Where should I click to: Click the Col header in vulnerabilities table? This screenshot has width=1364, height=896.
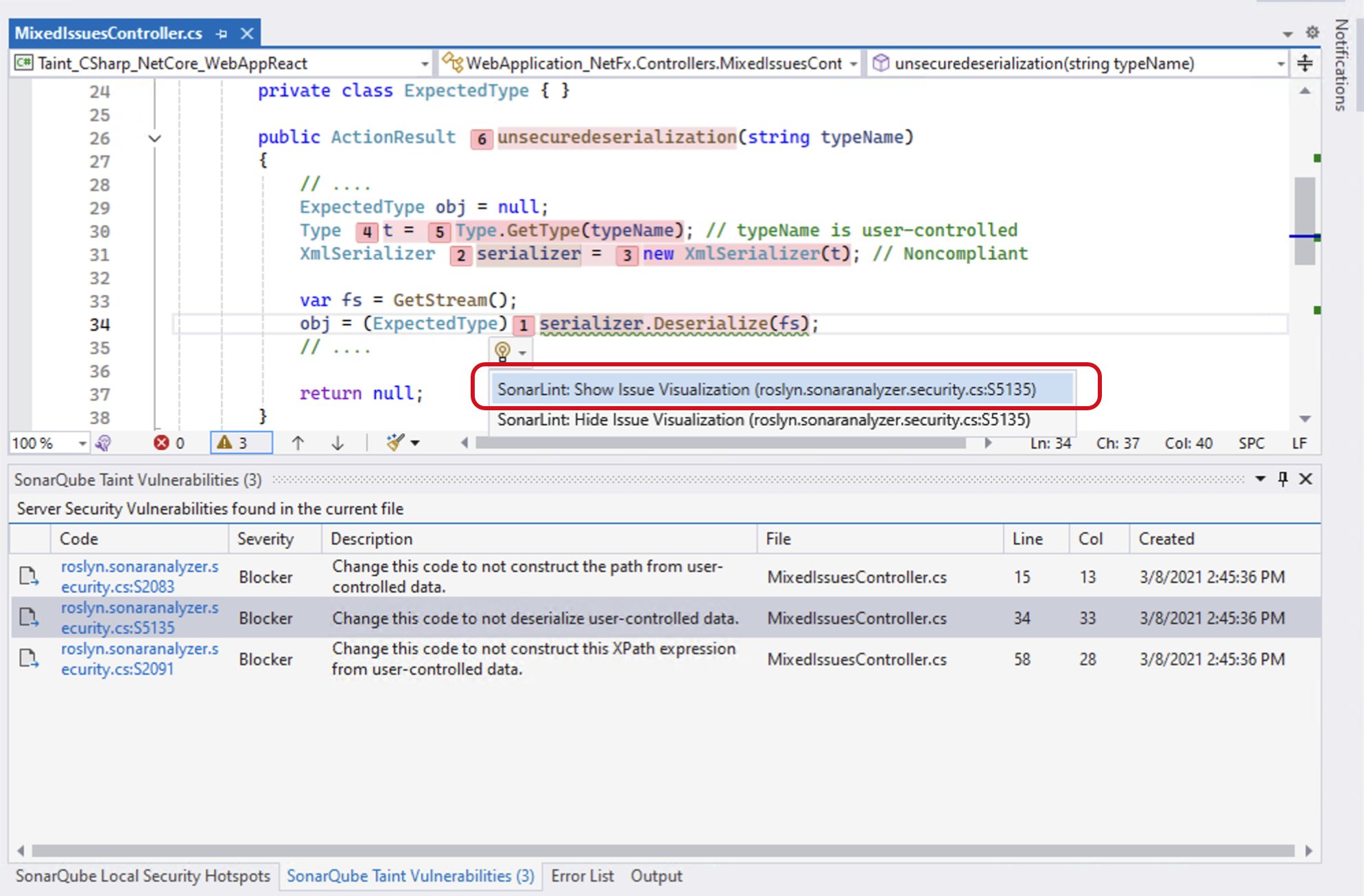click(1099, 539)
